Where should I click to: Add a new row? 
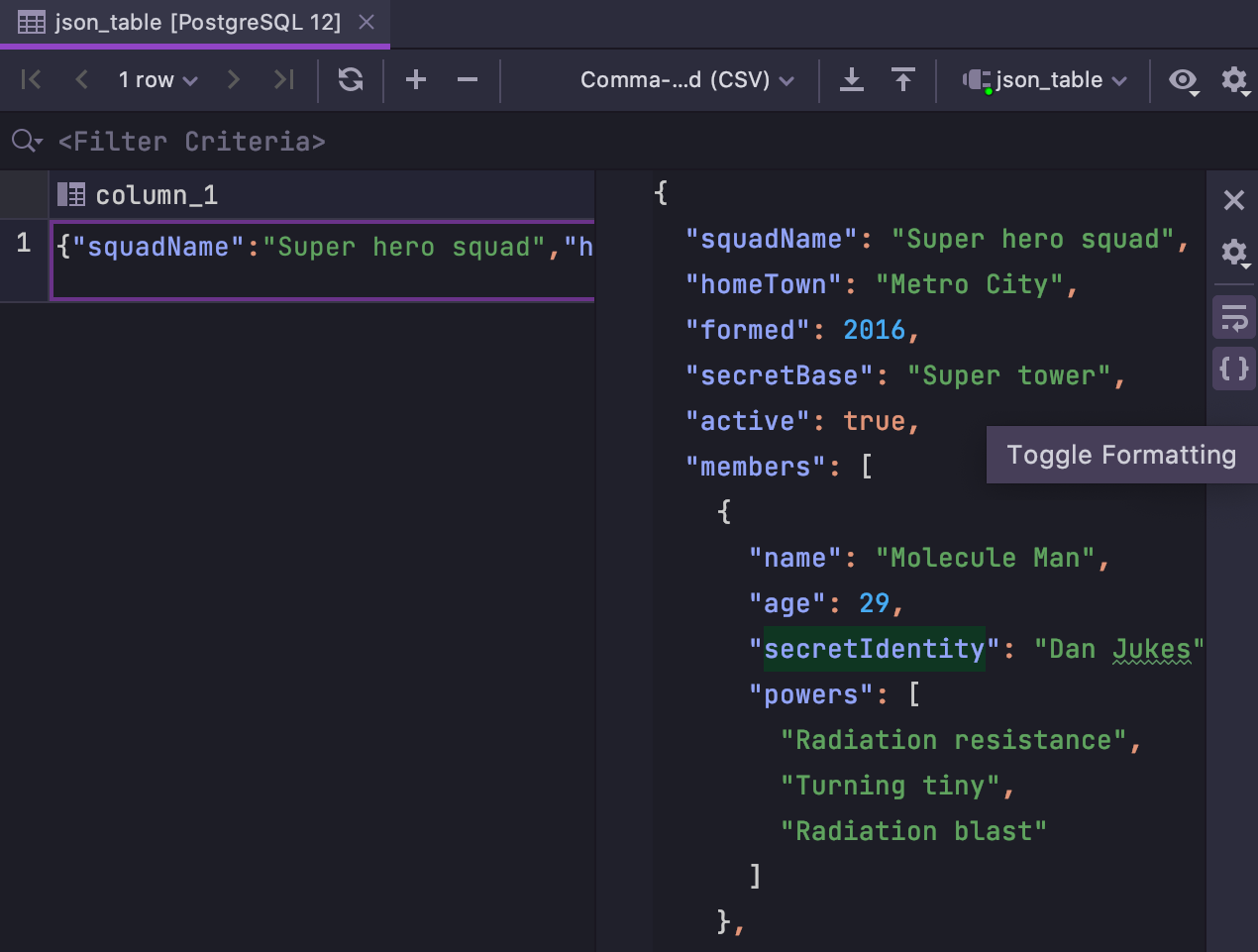pos(416,80)
